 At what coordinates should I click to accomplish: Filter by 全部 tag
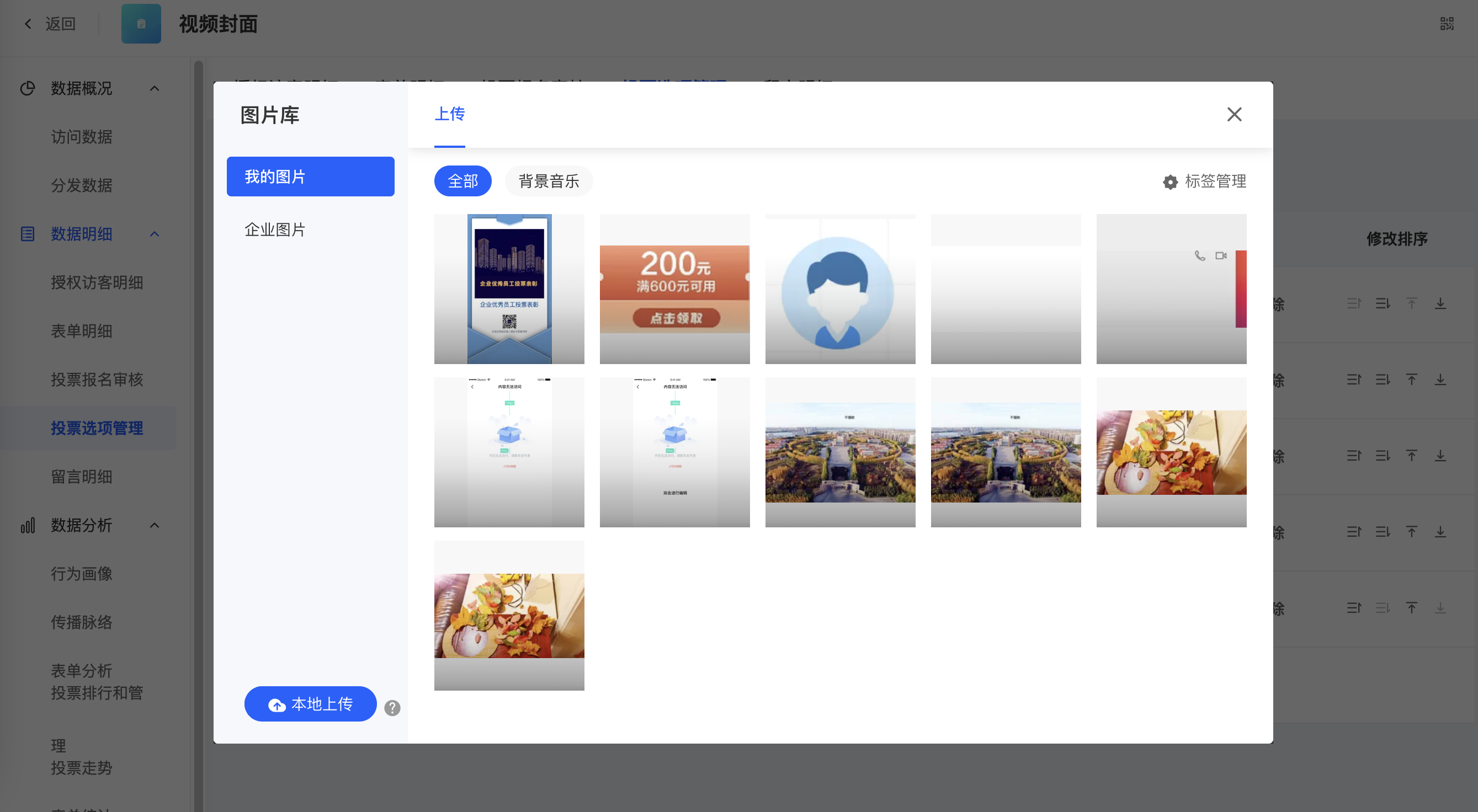pyautogui.click(x=462, y=181)
